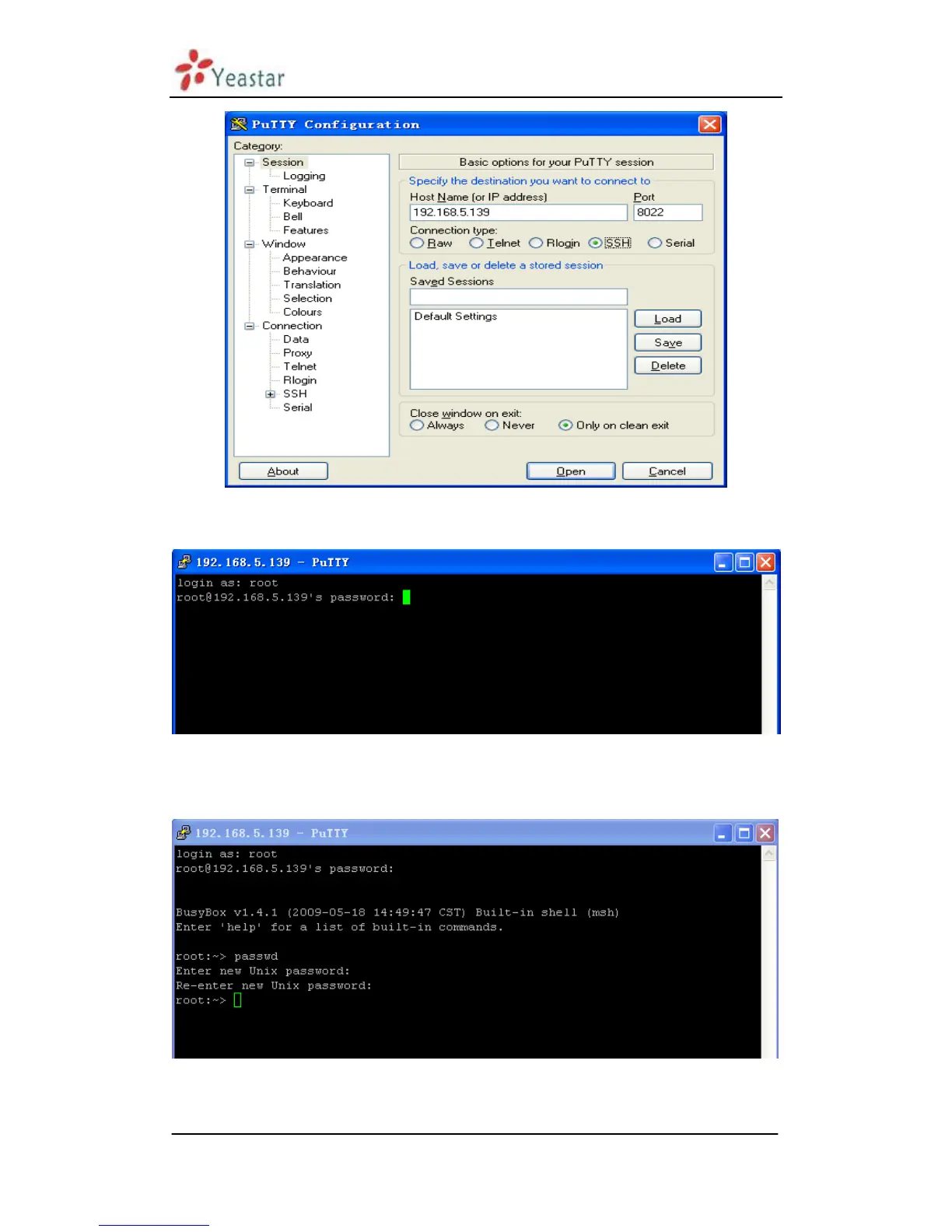Image resolution: width=952 pixels, height=1232 pixels.
Task: Click Open to start the session
Action: point(571,471)
